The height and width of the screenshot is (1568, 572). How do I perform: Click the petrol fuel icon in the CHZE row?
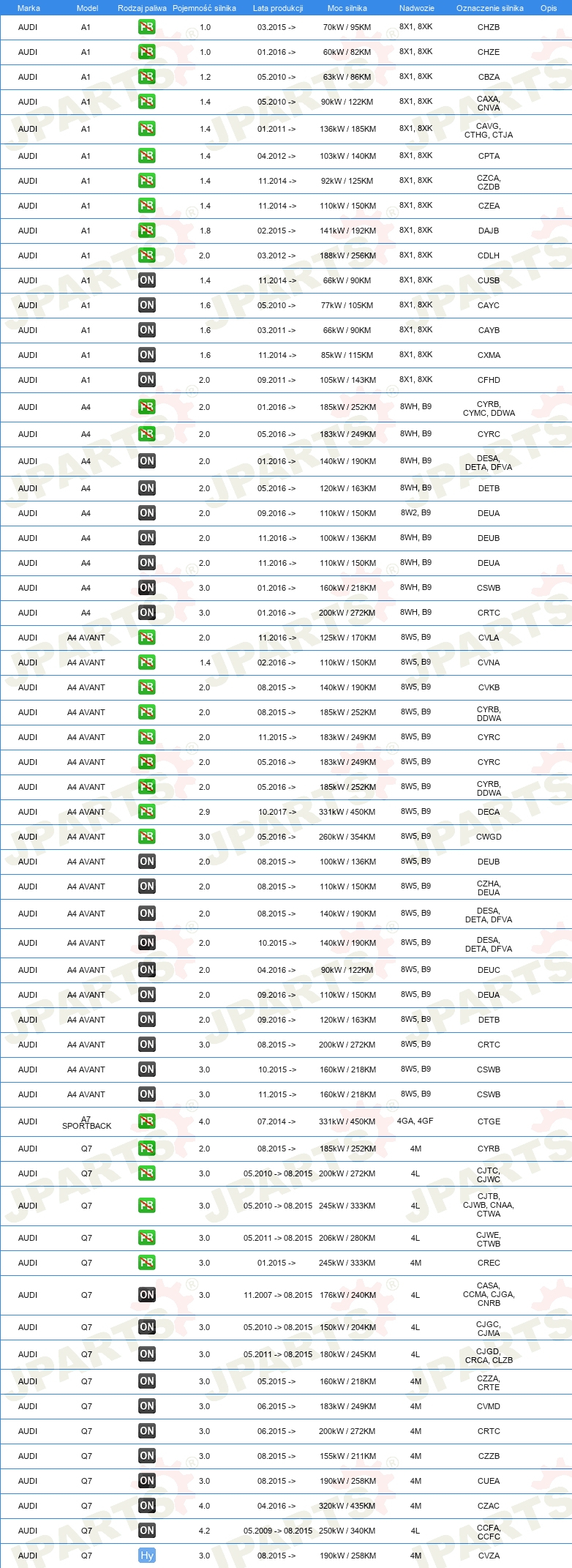(x=146, y=52)
